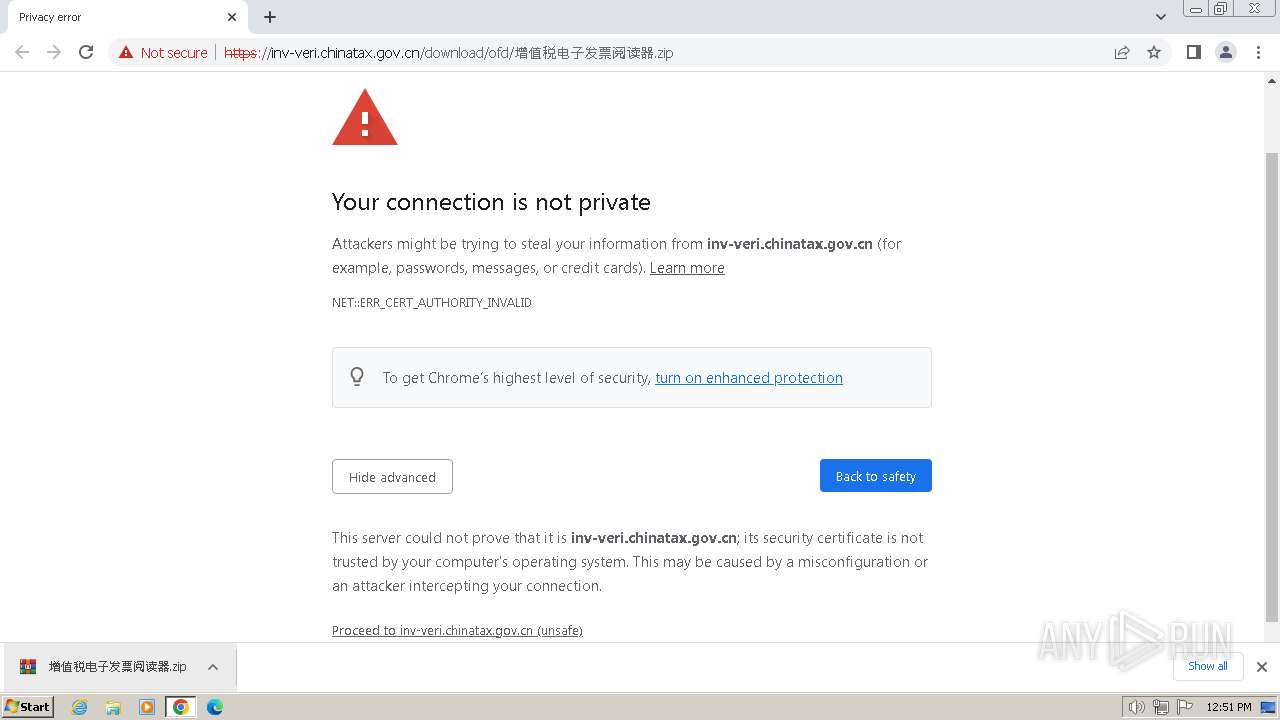Click the Back to safety button
The image size is (1280, 720).
pos(876,476)
